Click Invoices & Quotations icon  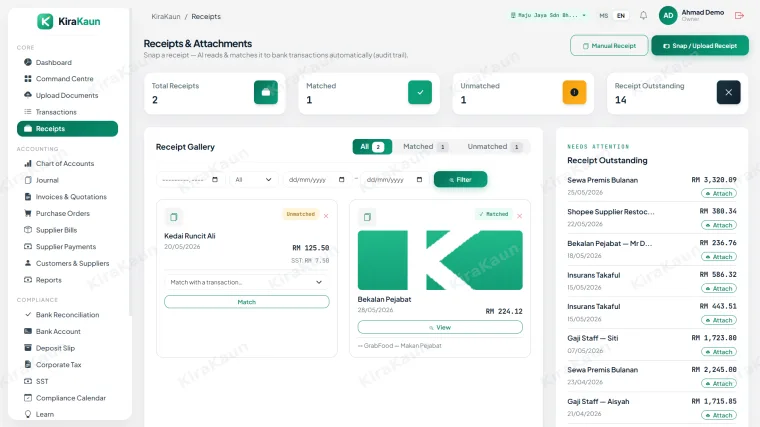pyautogui.click(x=28, y=196)
